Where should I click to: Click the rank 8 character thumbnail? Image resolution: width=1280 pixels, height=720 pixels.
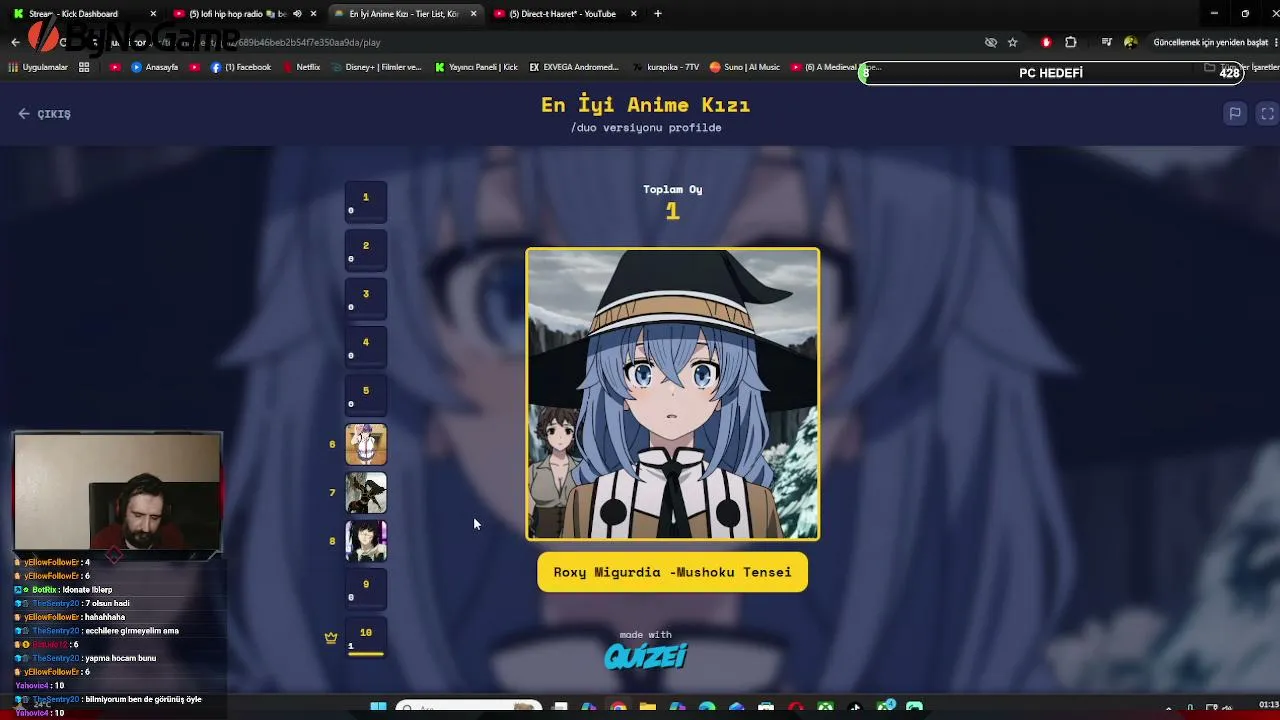366,541
